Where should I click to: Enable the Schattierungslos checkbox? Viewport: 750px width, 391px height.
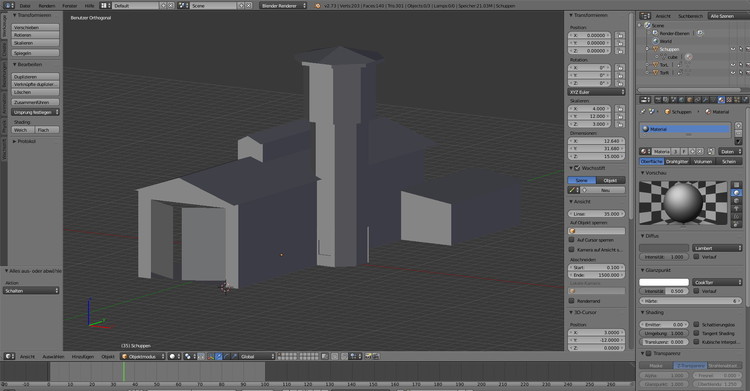tap(696, 324)
